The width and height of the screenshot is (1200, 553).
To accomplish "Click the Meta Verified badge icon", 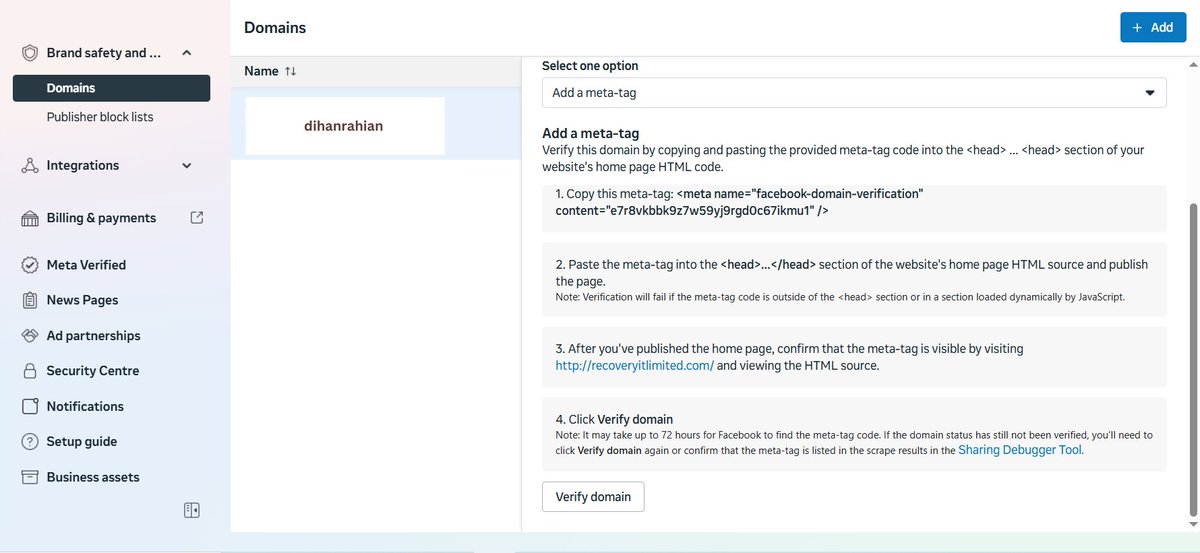I will coord(29,265).
